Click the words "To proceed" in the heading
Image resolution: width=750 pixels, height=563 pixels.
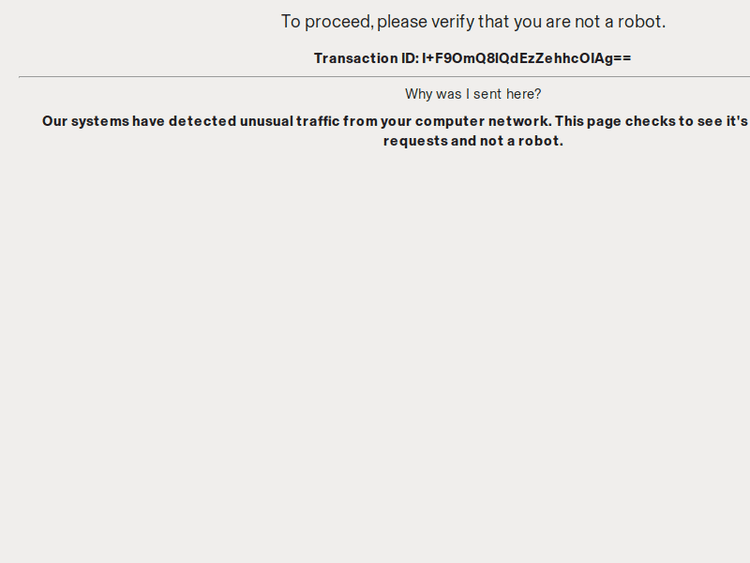(x=325, y=22)
